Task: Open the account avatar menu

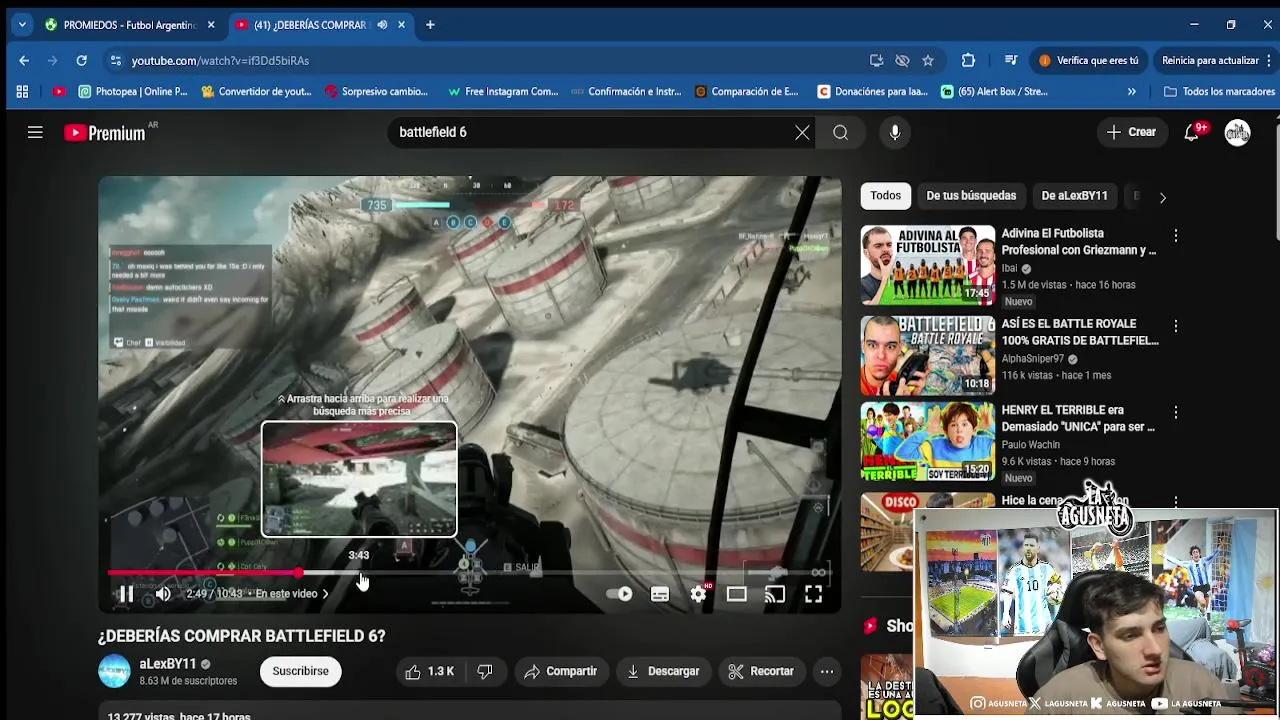Action: pos(1238,132)
